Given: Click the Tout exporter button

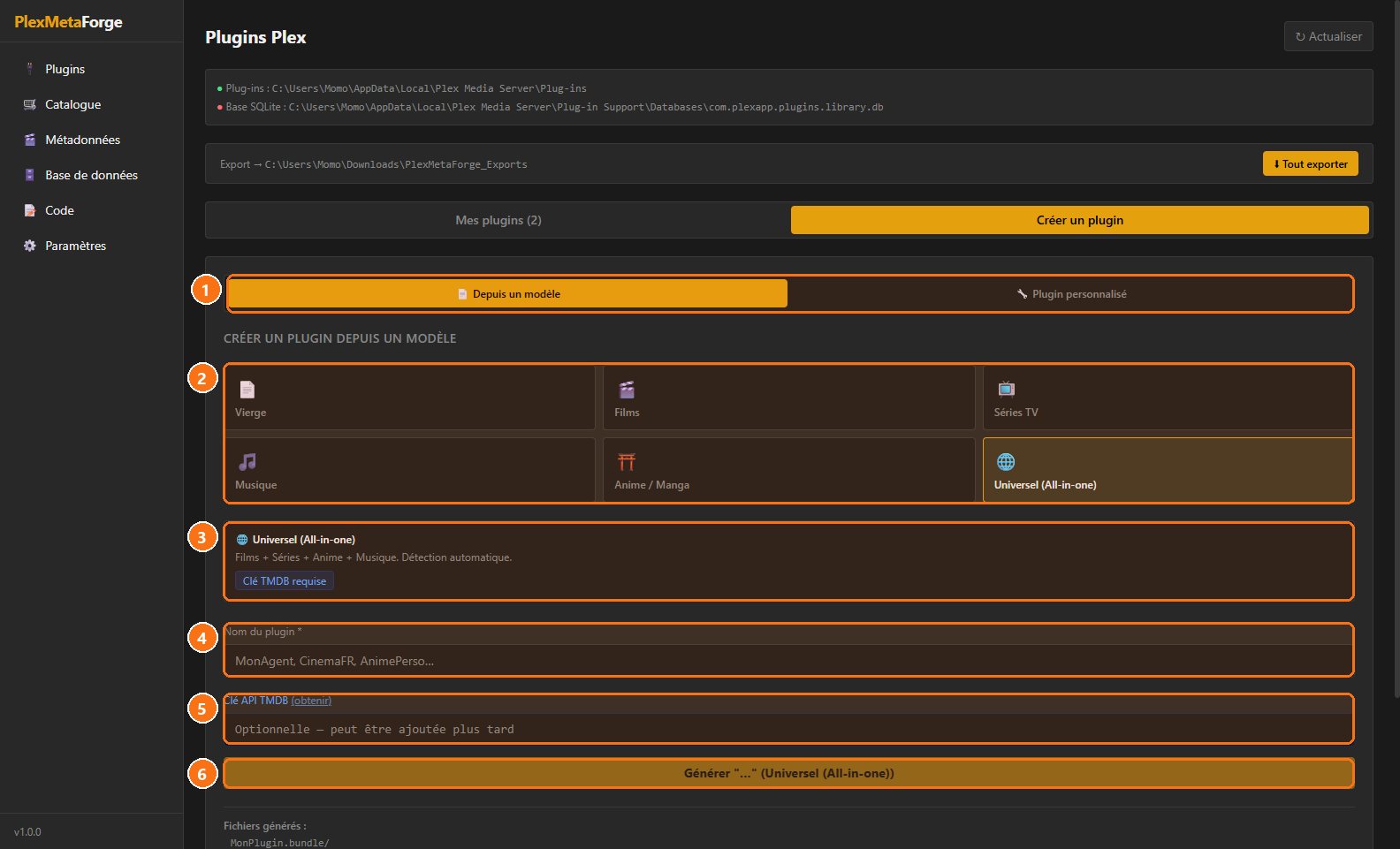Looking at the screenshot, I should 1311,163.
